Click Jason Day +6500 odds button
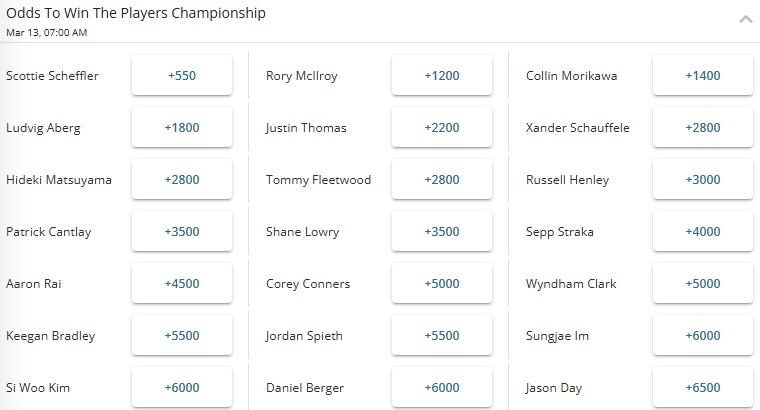Viewport: 760px width, 410px height. (x=702, y=388)
